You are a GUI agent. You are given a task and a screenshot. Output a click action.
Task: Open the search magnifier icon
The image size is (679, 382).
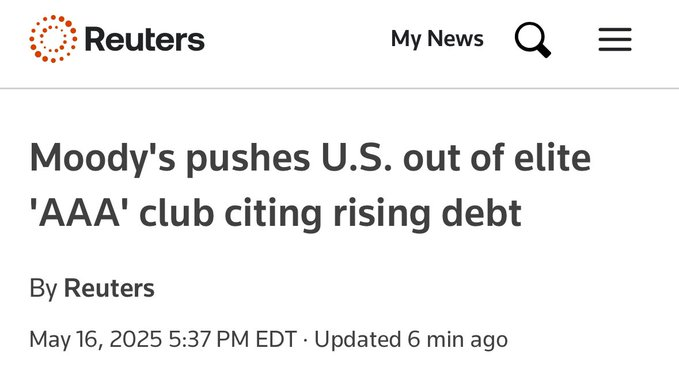533,39
